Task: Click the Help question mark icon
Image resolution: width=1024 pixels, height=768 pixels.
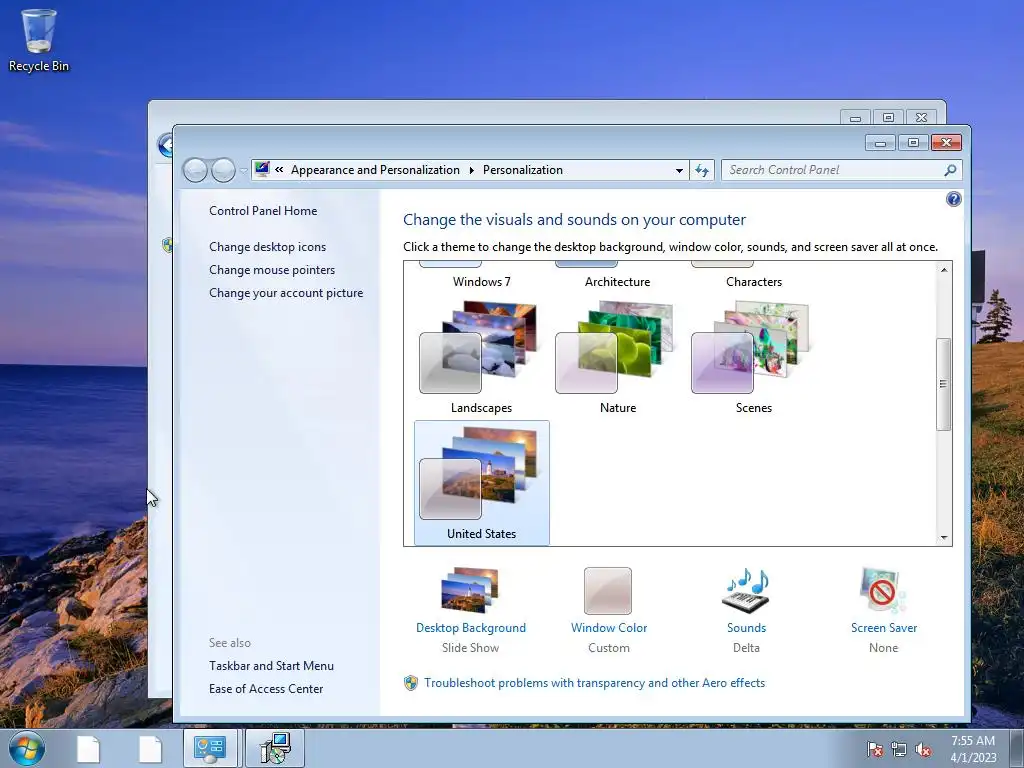Action: pyautogui.click(x=953, y=199)
